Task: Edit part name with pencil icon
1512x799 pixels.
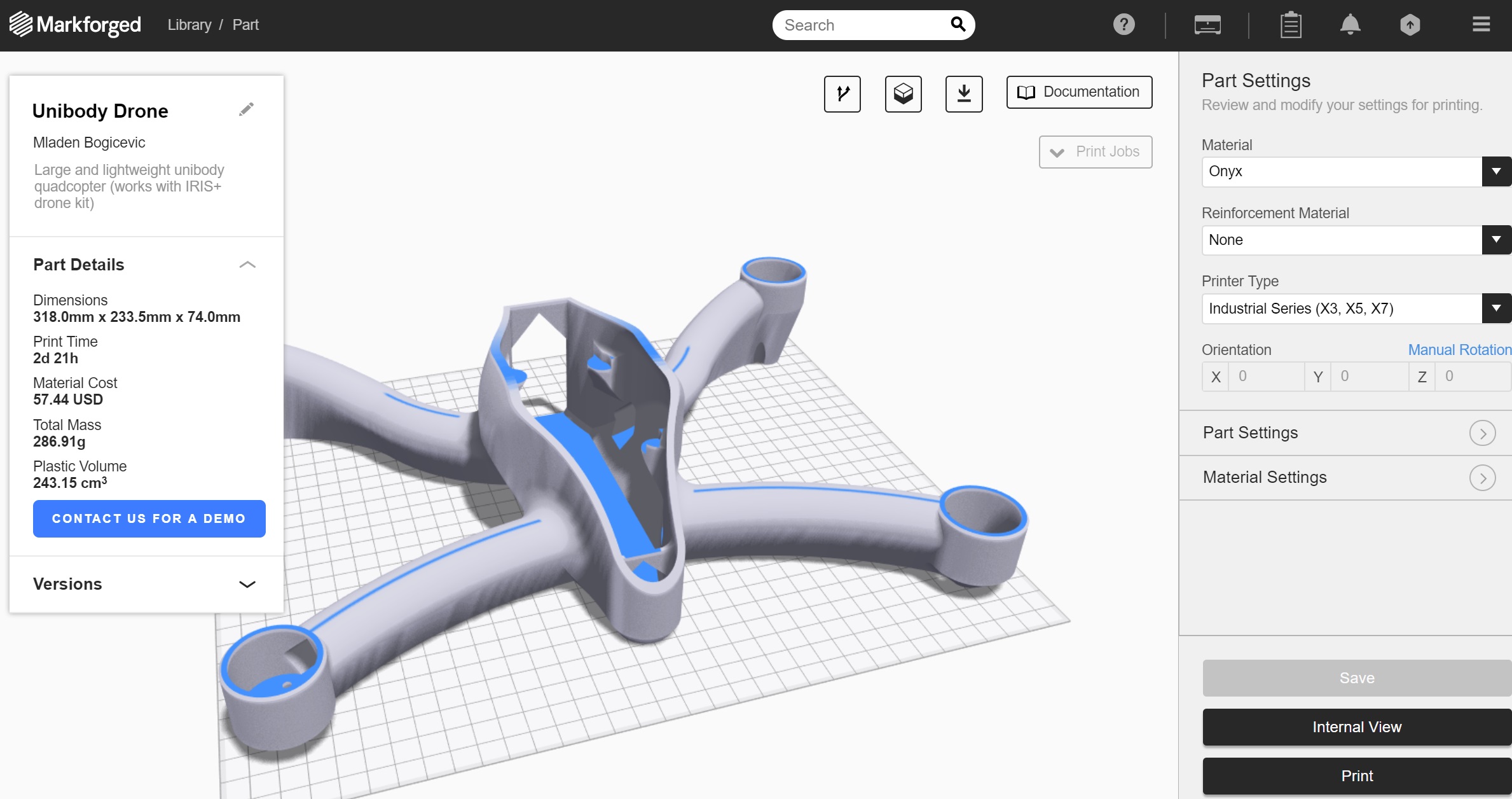Action: (x=246, y=109)
